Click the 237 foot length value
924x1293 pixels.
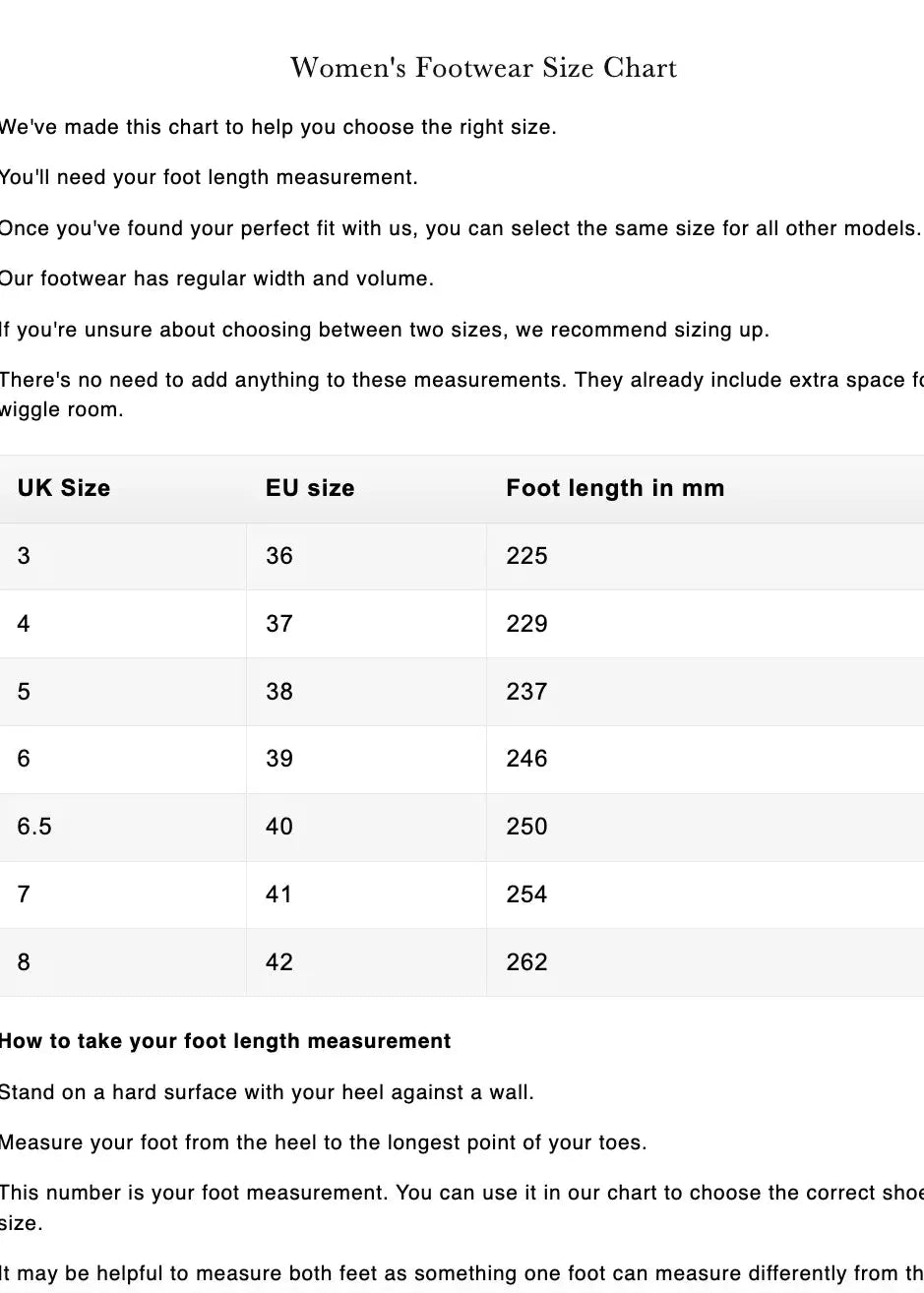coord(526,692)
